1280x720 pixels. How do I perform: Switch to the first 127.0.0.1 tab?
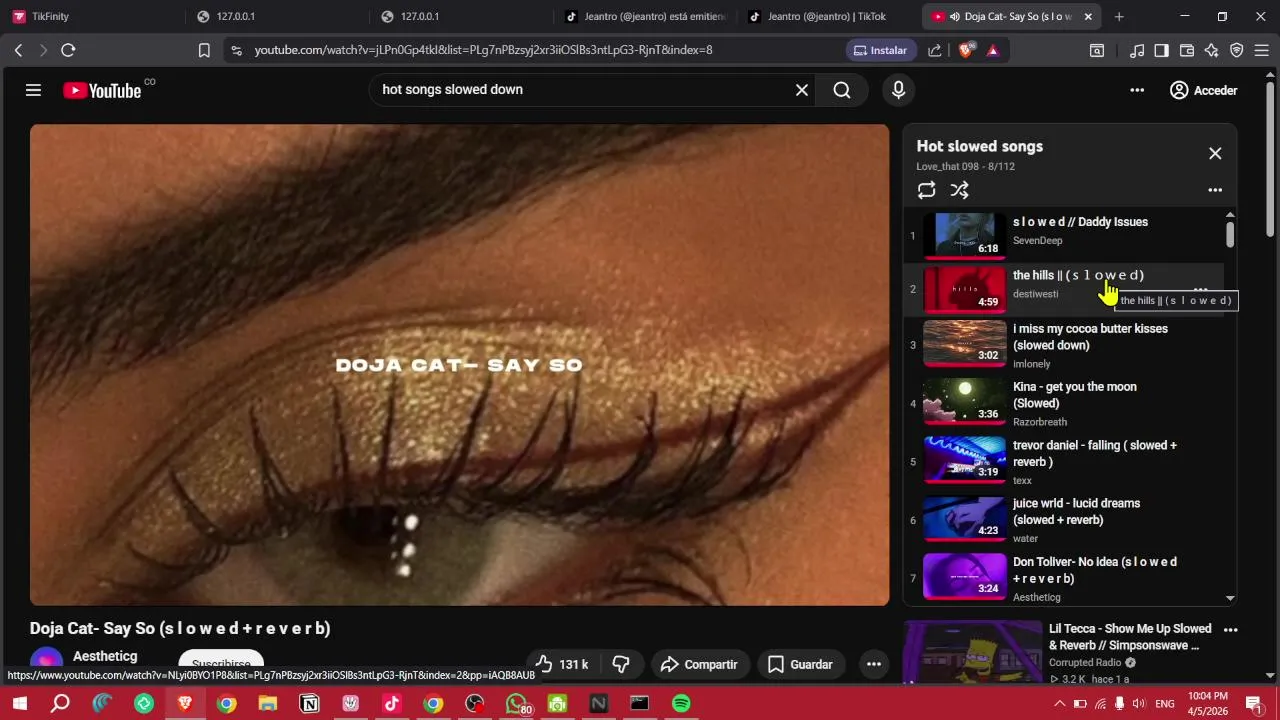(x=275, y=17)
